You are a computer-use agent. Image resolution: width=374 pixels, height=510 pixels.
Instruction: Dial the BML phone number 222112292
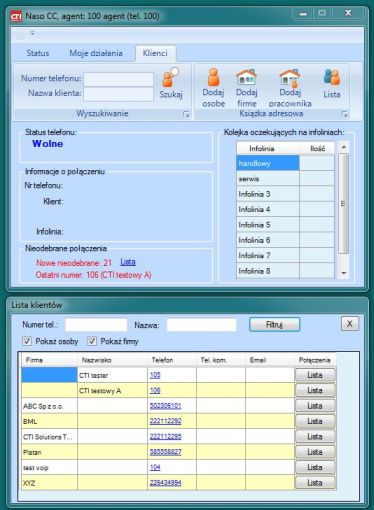(165, 421)
